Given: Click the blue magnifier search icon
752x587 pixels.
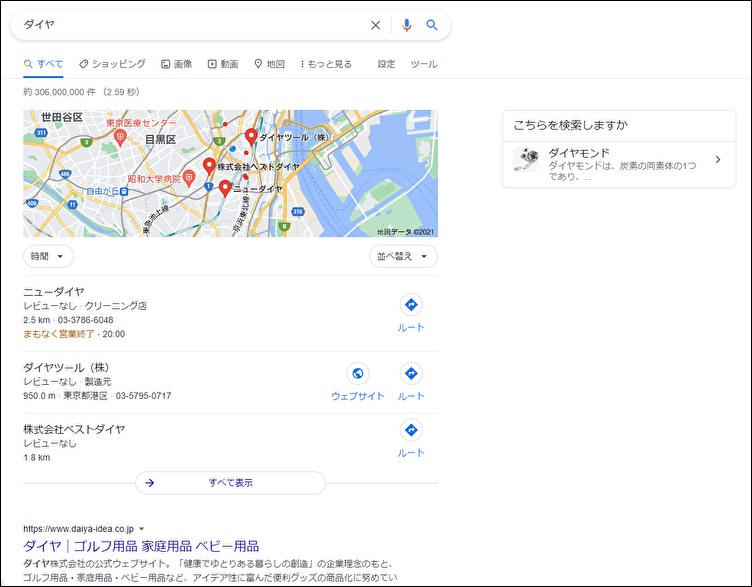Looking at the screenshot, I should pos(432,25).
